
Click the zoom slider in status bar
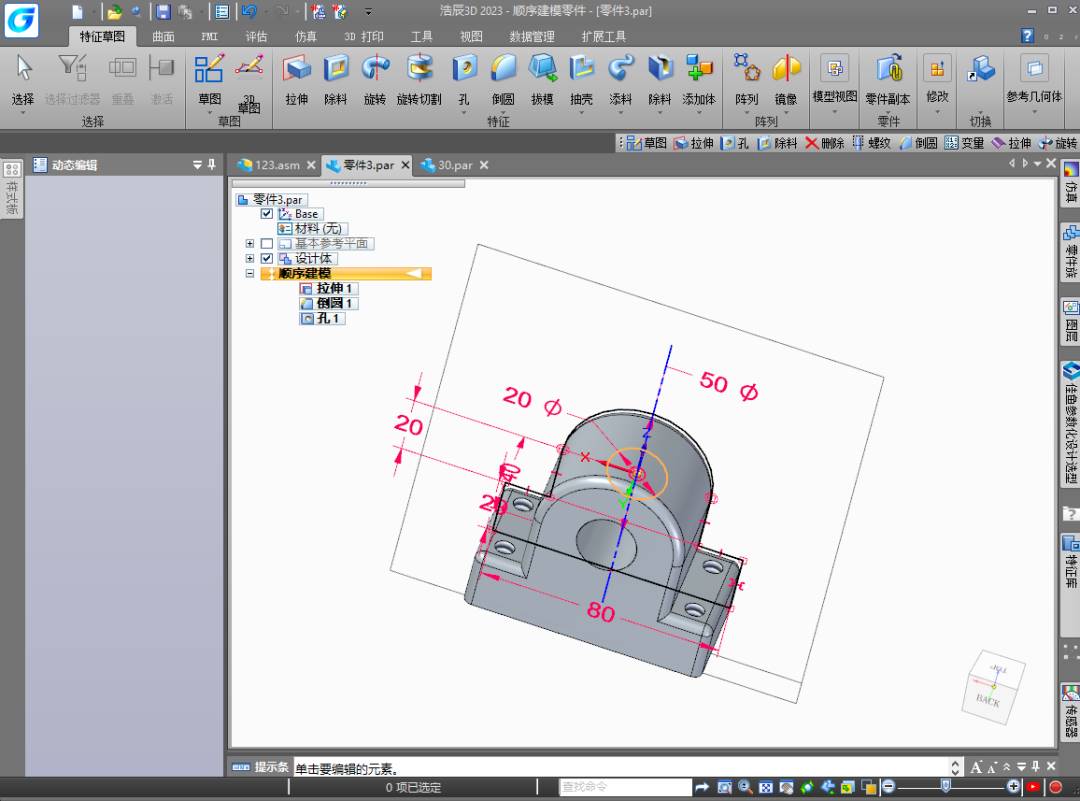(945, 787)
